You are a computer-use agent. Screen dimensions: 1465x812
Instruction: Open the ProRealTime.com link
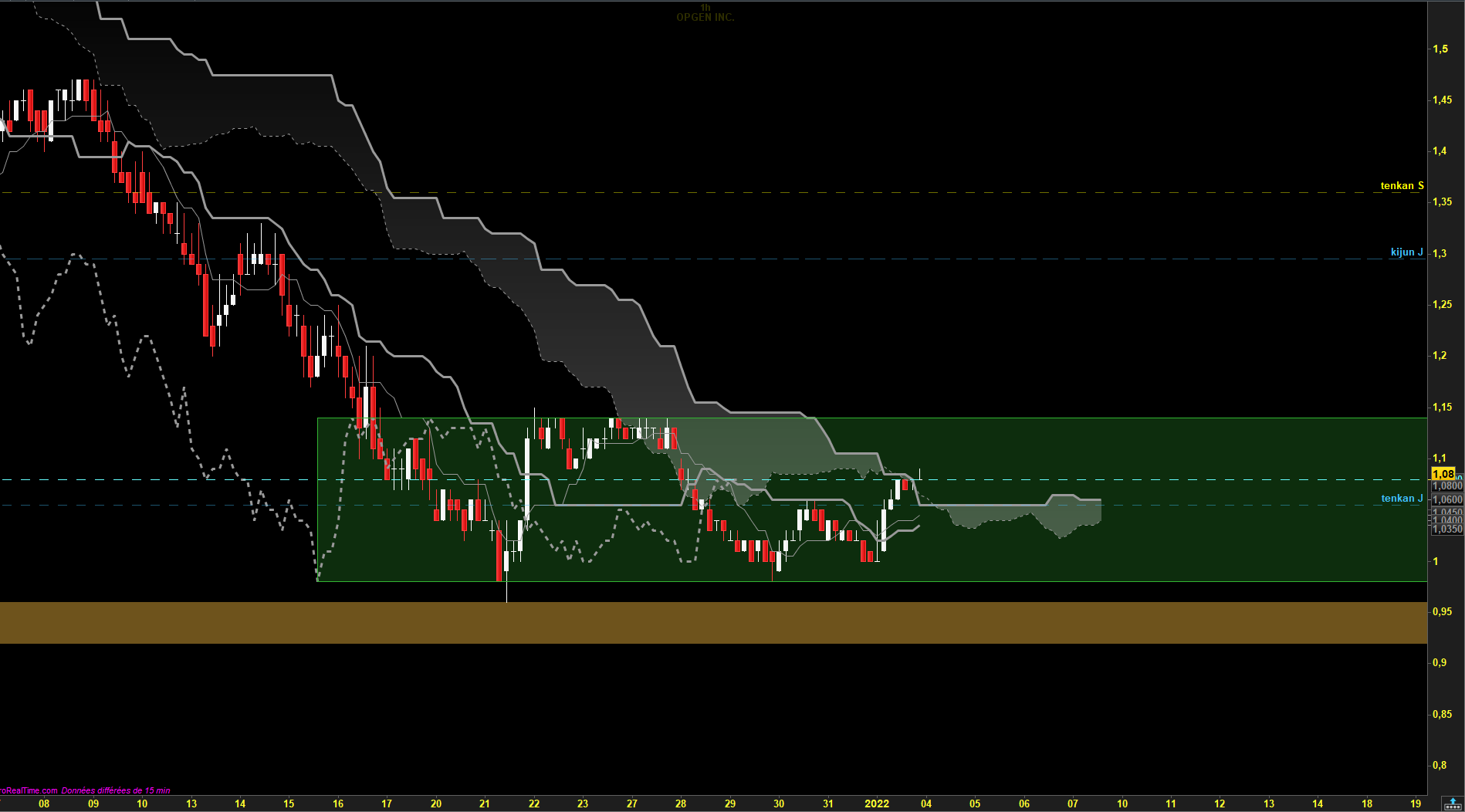pyautogui.click(x=29, y=790)
